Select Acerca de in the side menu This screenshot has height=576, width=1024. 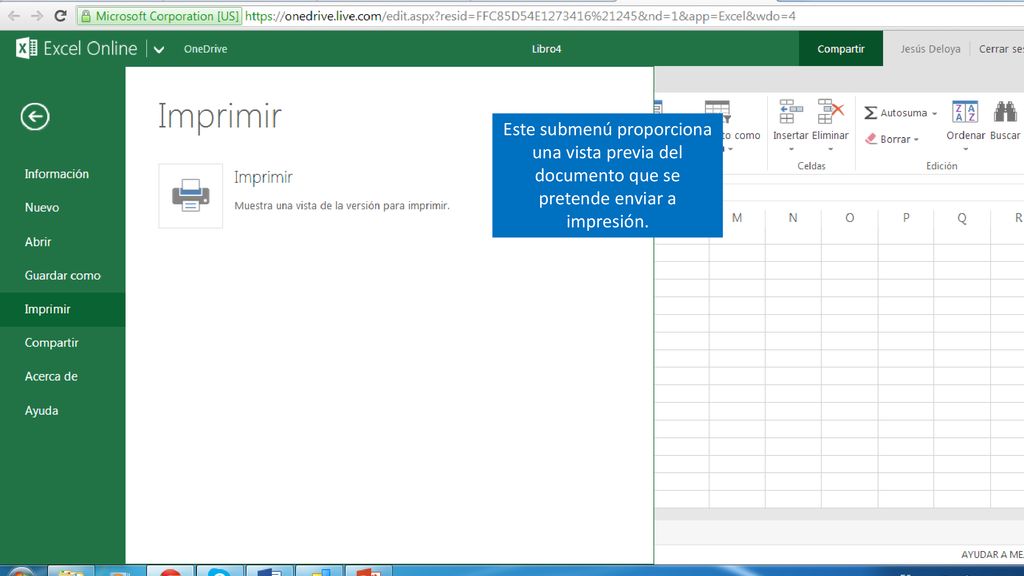coord(51,377)
